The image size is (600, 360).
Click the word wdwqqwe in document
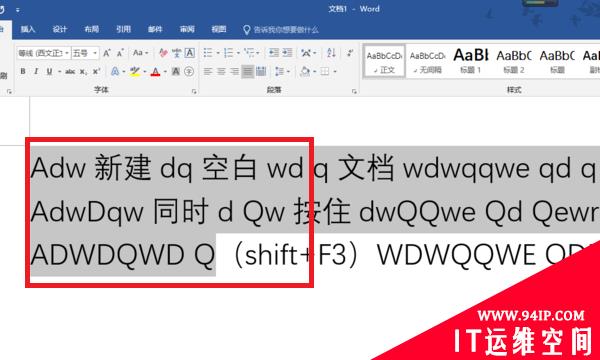coord(466,169)
